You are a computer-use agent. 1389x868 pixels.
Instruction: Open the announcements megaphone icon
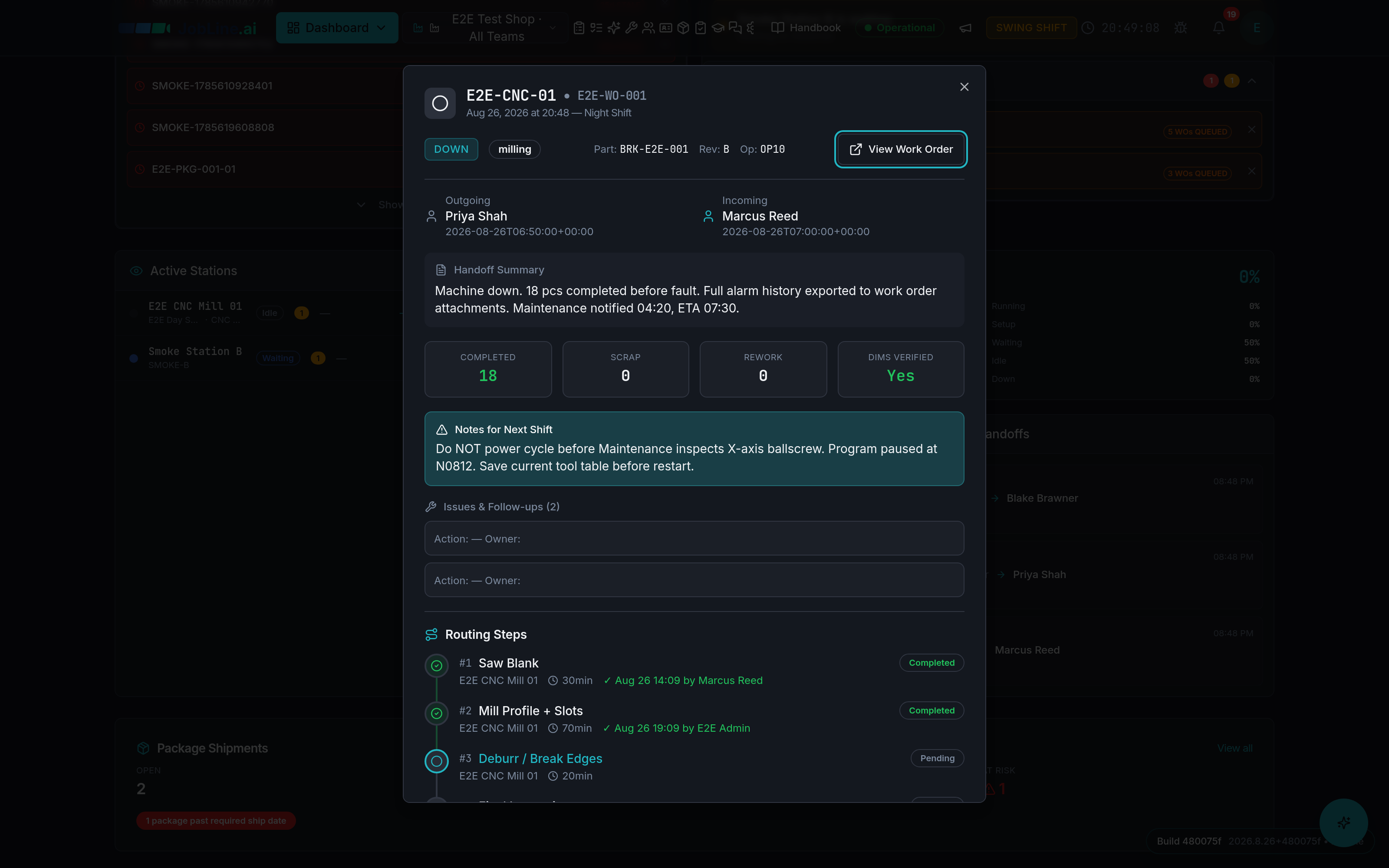pyautogui.click(x=965, y=27)
